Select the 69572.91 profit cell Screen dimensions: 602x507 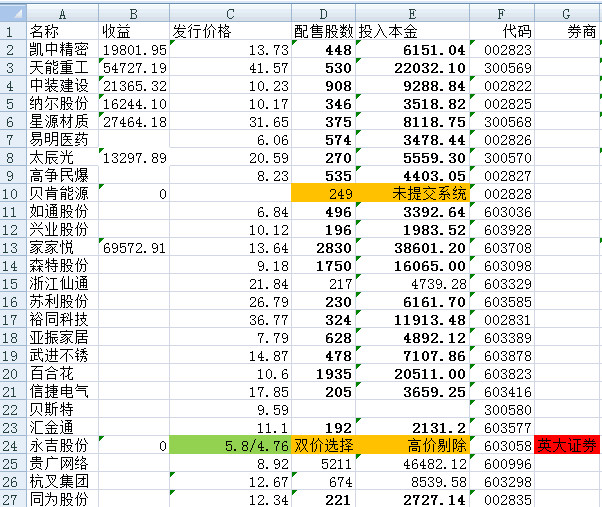(134, 248)
